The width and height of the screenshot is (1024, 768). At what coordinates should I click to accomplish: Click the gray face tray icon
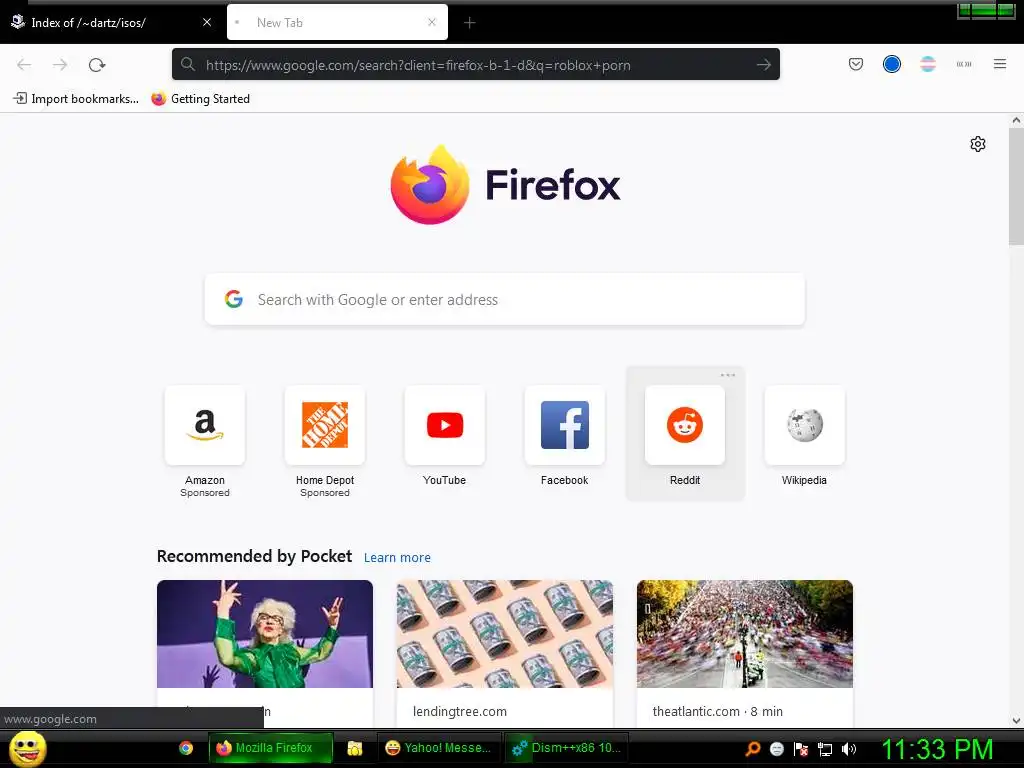(x=776, y=749)
